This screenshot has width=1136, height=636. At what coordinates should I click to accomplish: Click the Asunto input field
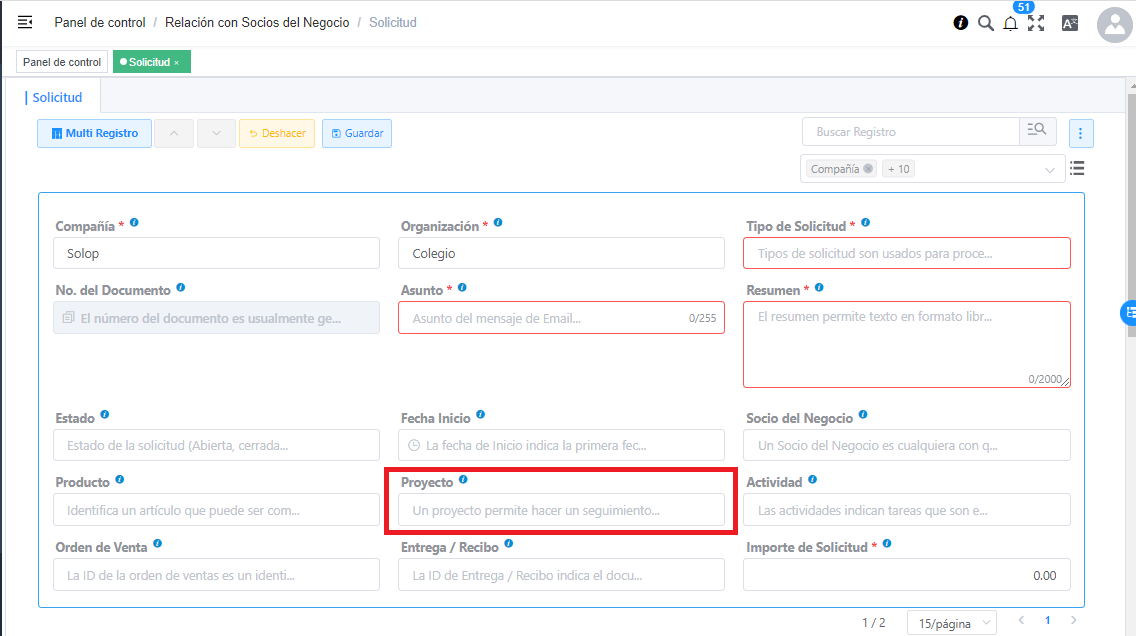click(x=545, y=319)
